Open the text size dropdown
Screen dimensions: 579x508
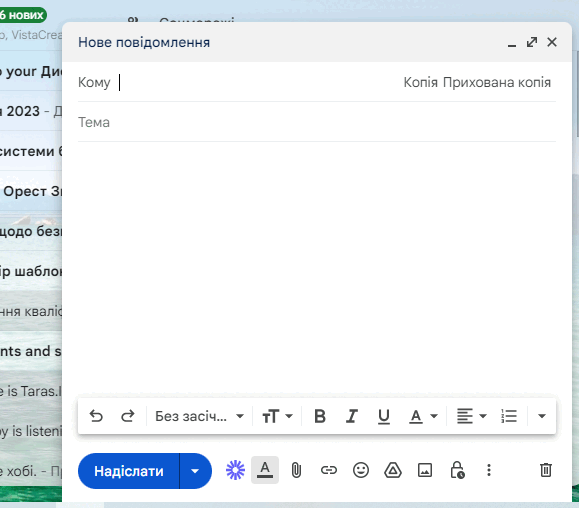click(277, 416)
